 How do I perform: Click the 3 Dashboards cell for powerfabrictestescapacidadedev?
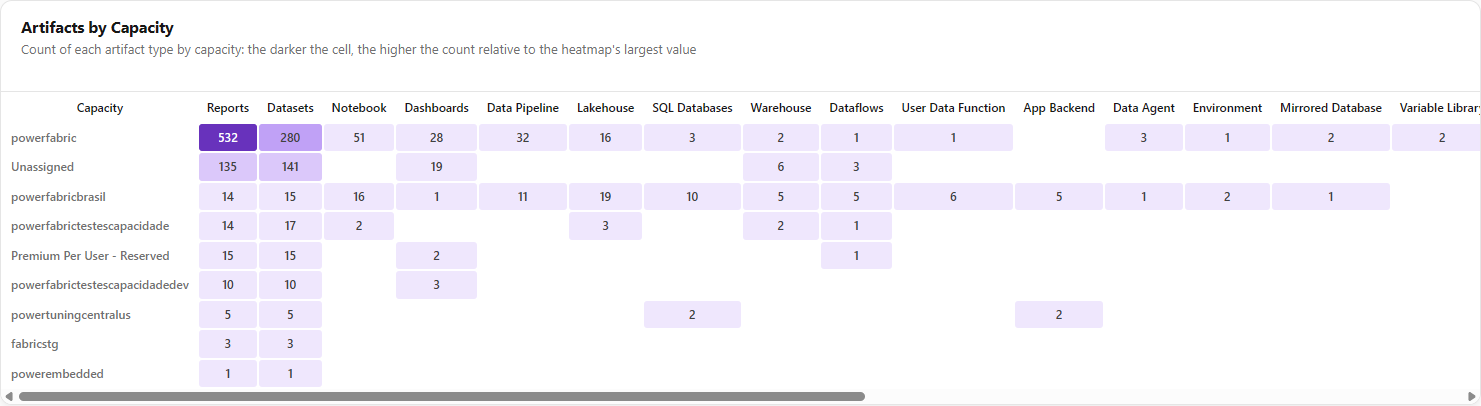(x=436, y=285)
